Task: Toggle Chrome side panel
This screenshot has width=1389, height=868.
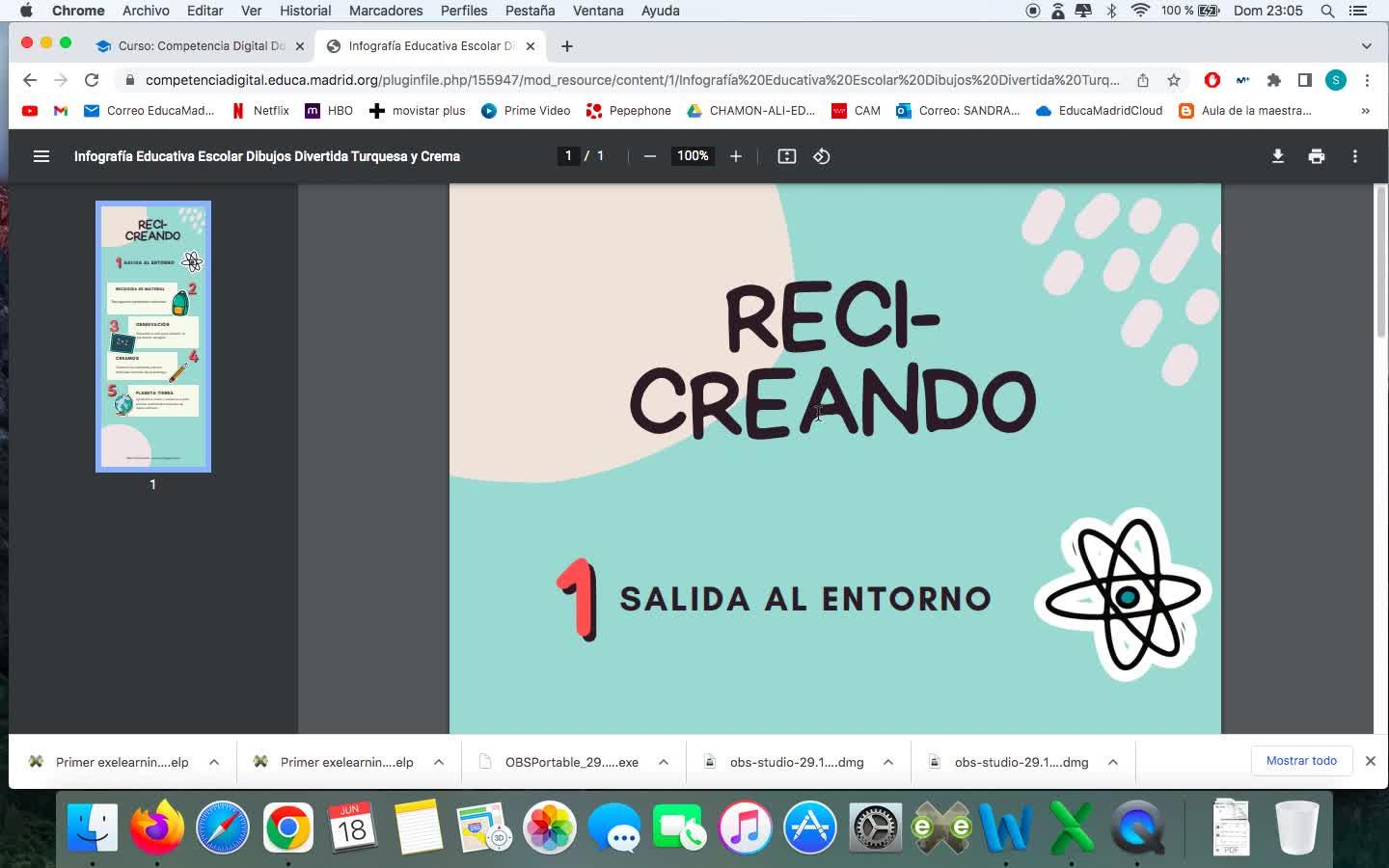Action: [x=1305, y=80]
